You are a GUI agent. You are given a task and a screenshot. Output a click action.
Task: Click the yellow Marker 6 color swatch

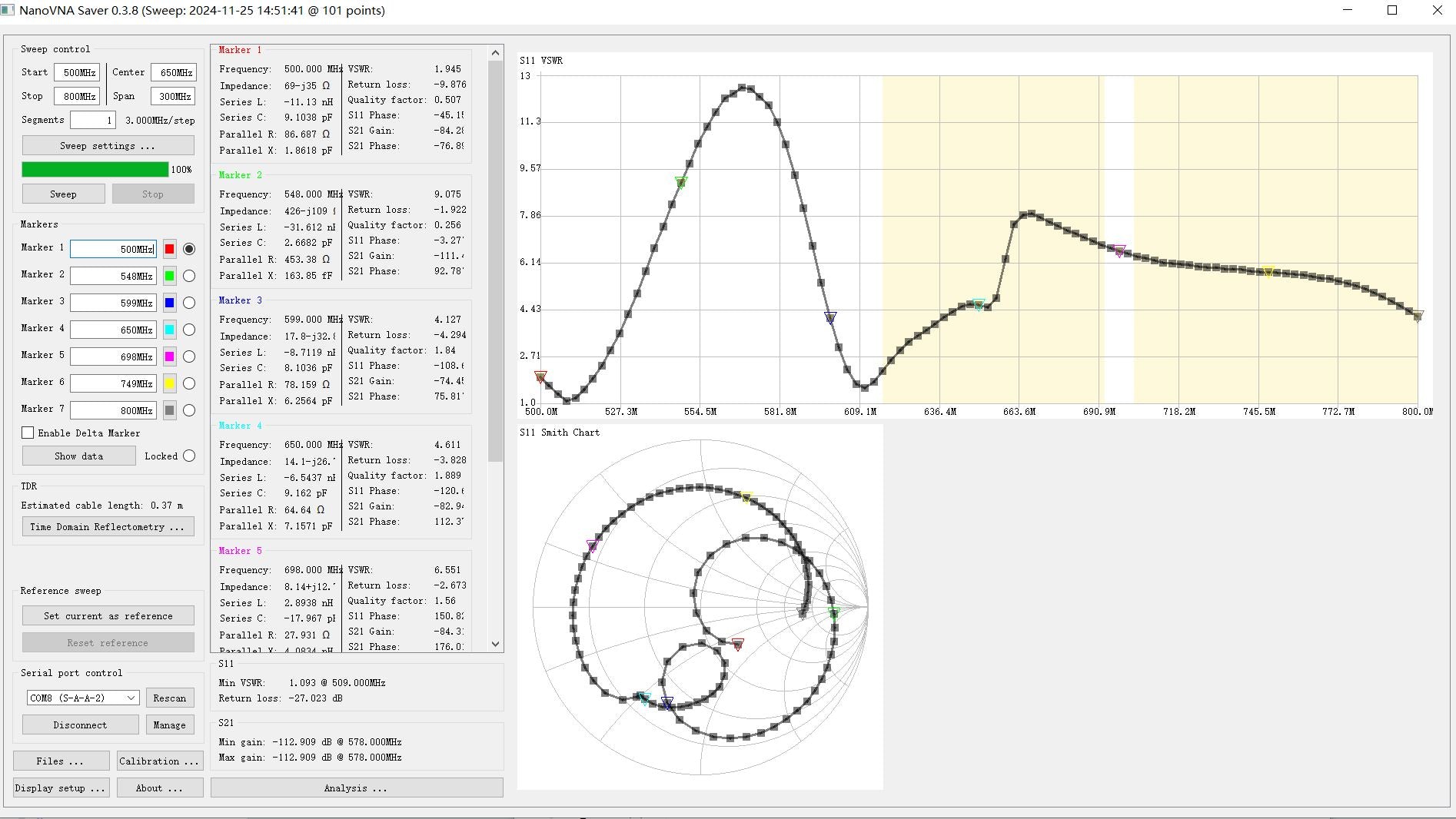[x=169, y=383]
